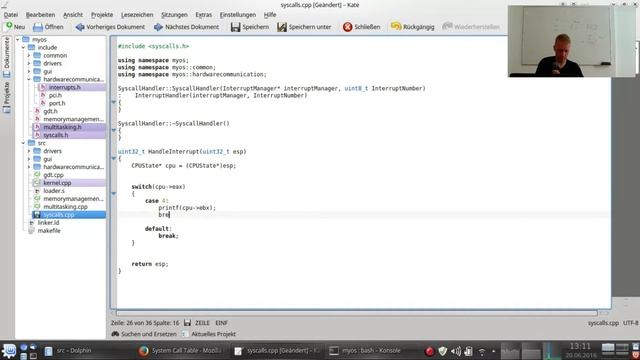Switch to the Projekte side tab
Viewport: 640px width, 360px height.
point(7,97)
